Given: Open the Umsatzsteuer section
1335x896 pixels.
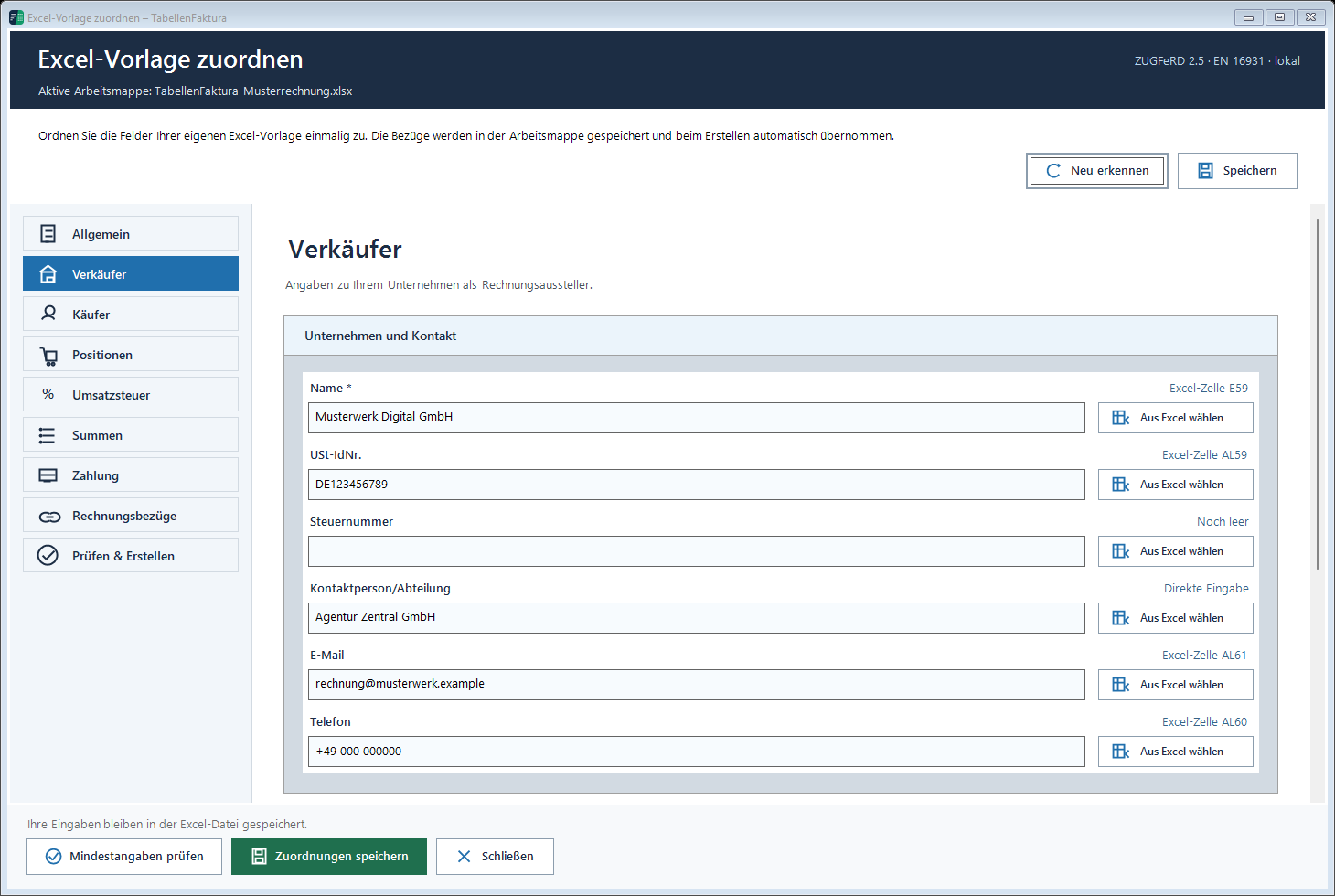Looking at the screenshot, I should tap(131, 394).
